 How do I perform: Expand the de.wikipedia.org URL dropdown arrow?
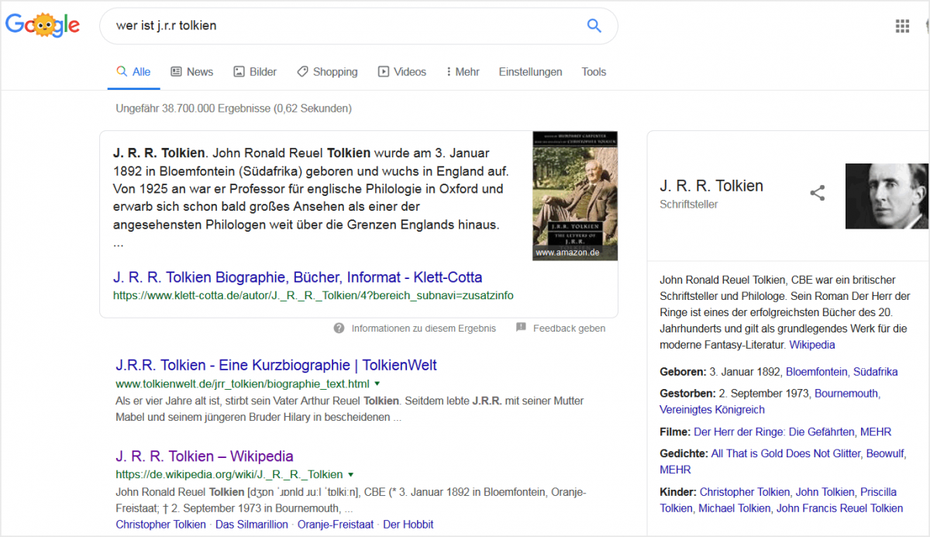pyautogui.click(x=351, y=475)
